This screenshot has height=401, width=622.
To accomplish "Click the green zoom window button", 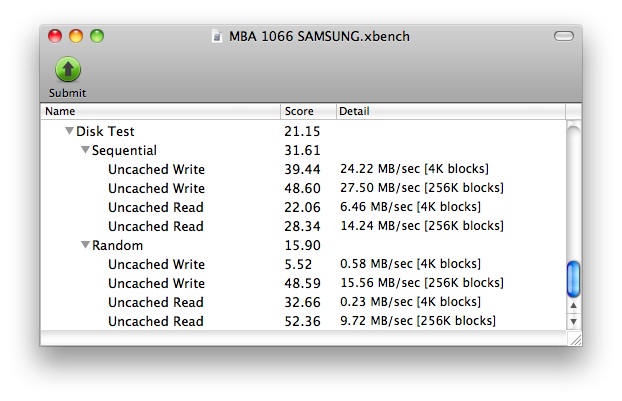I will click(97, 36).
